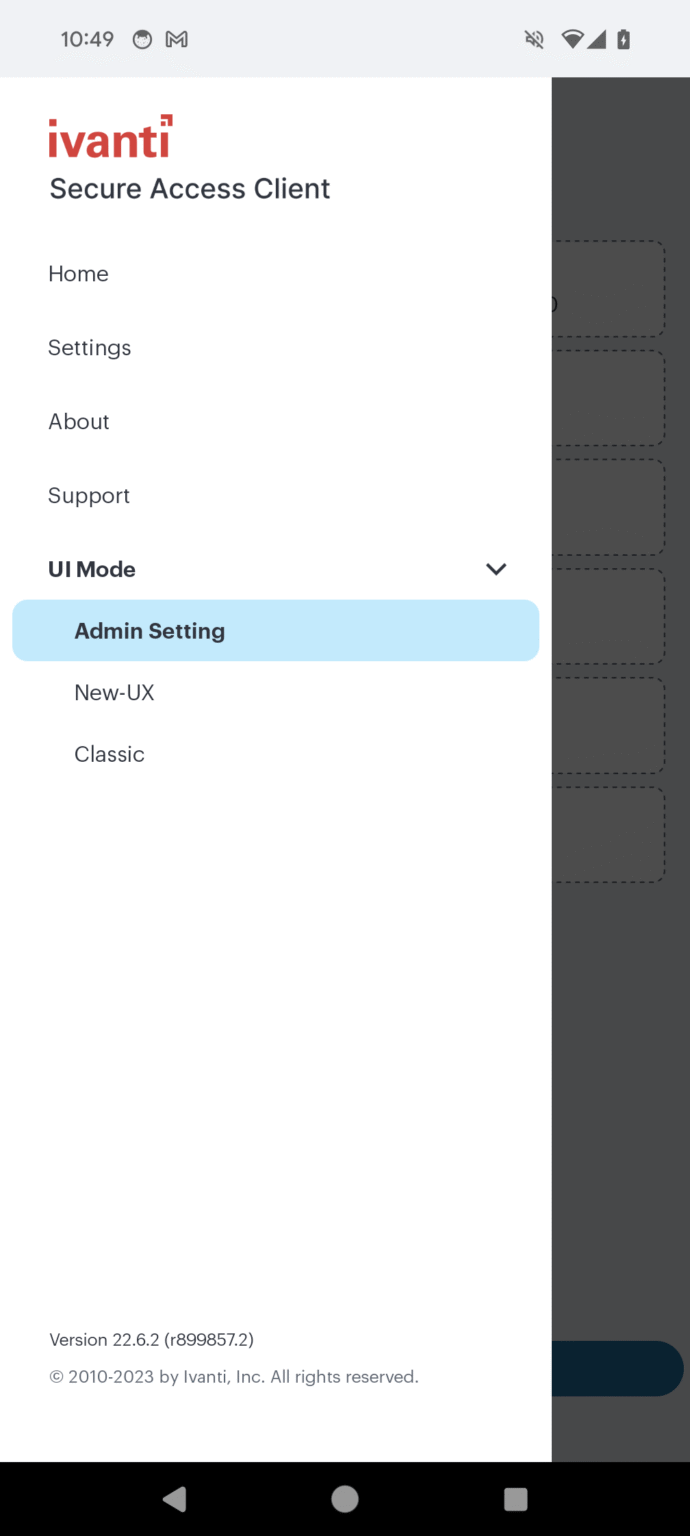
Task: Switch UI mode to New-UX
Action: pyautogui.click(x=114, y=692)
